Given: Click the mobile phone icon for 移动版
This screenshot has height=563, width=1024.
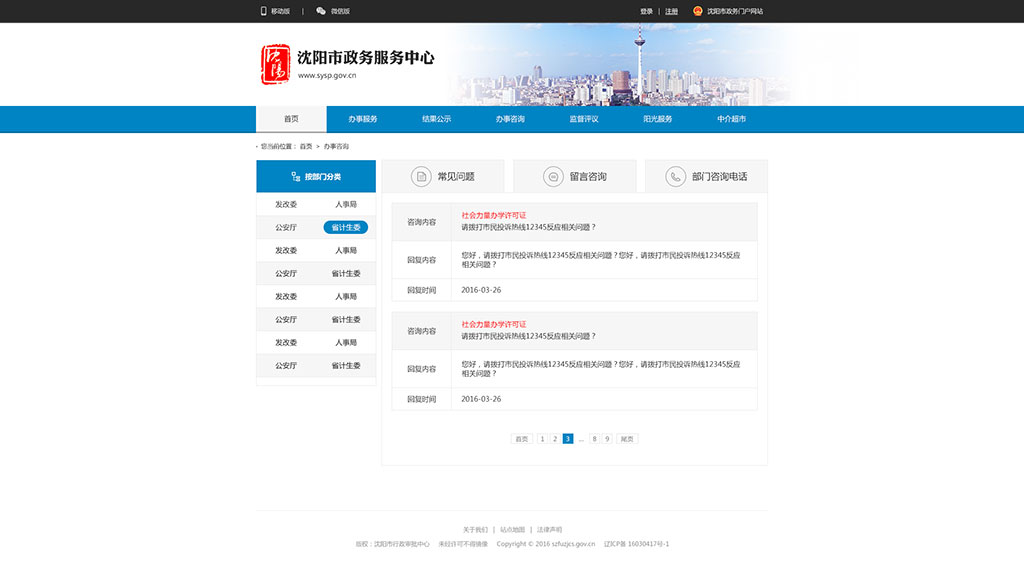Looking at the screenshot, I should [x=264, y=11].
